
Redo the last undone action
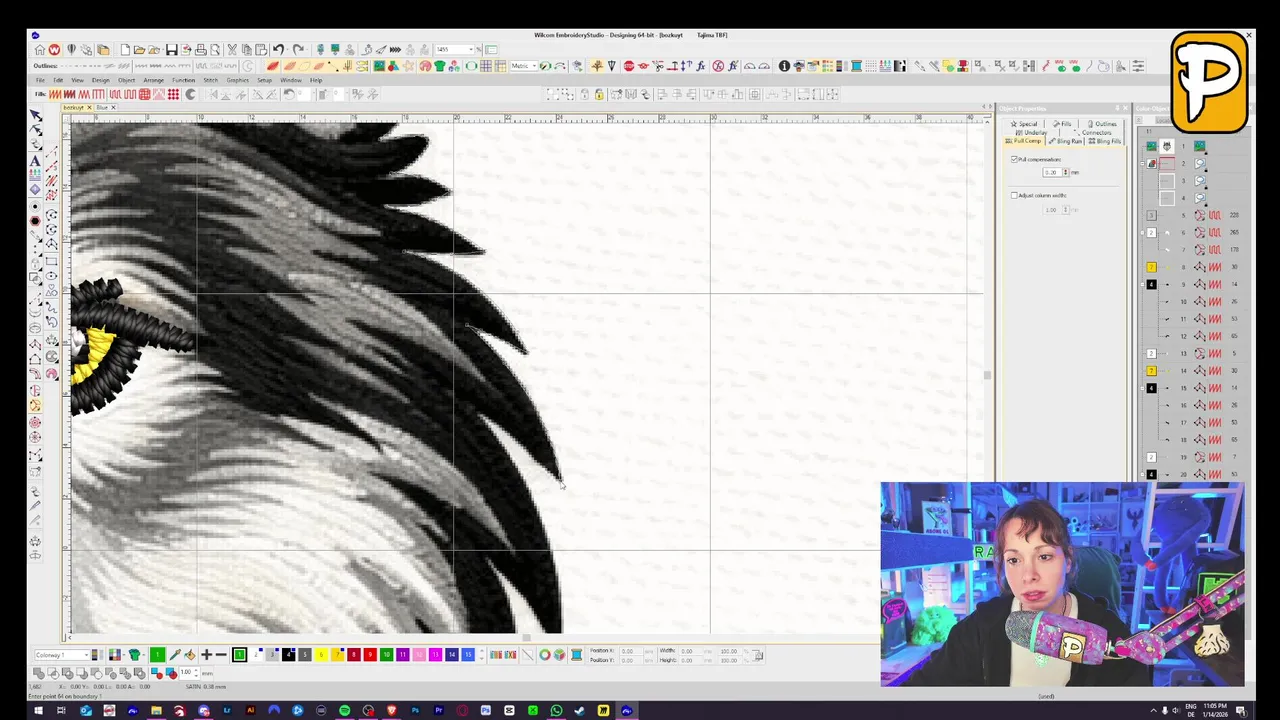299,49
